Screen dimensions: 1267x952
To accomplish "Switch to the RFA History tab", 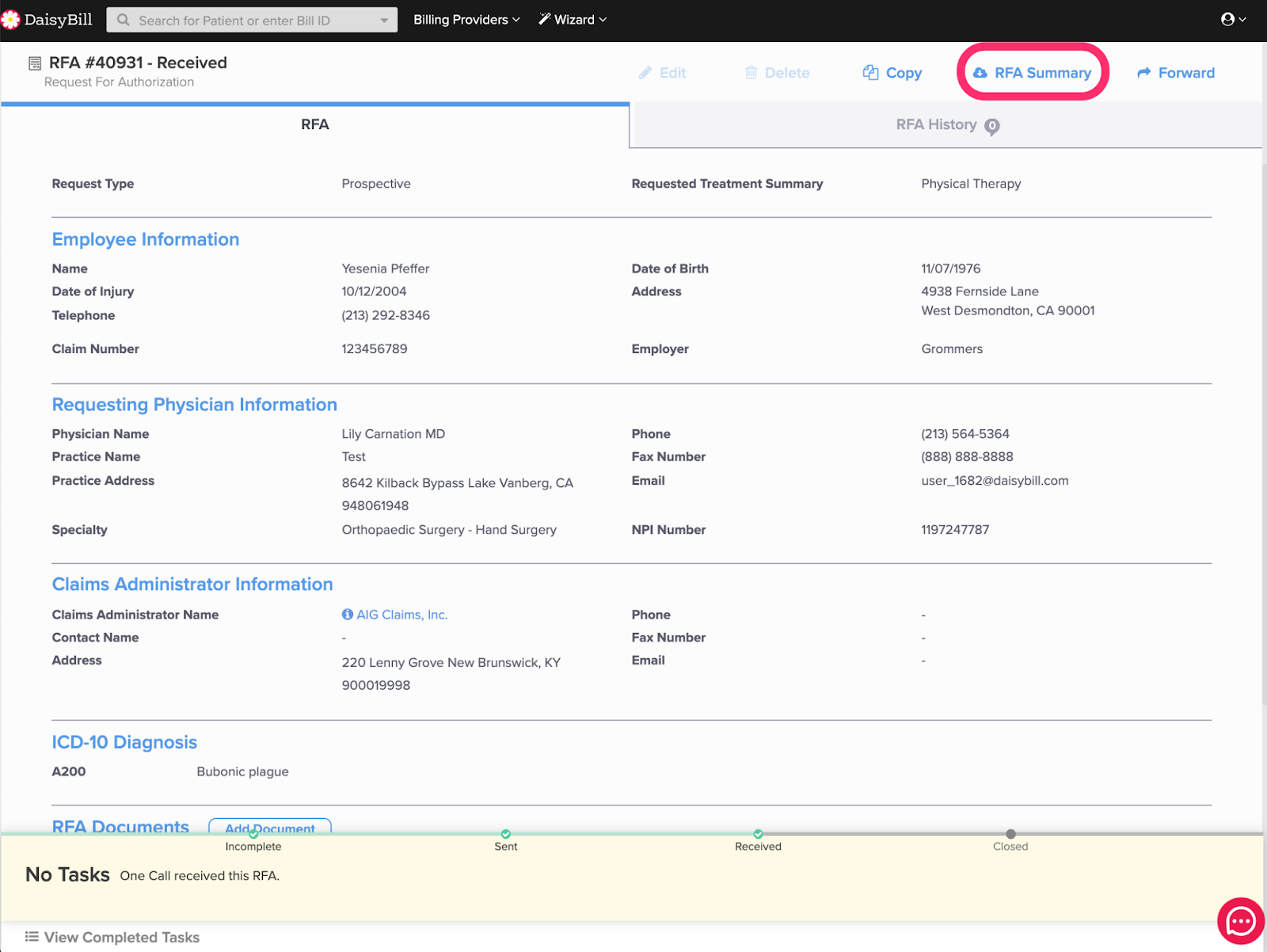I will 948,125.
